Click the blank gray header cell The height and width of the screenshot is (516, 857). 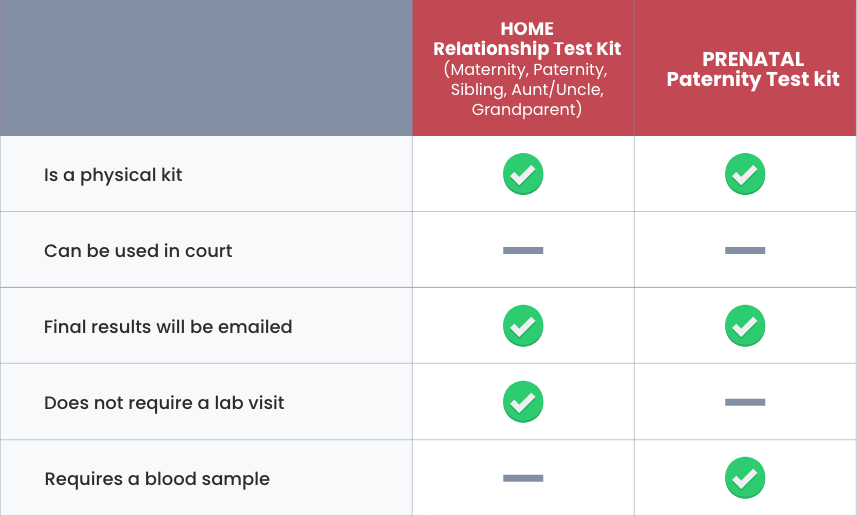tap(206, 68)
